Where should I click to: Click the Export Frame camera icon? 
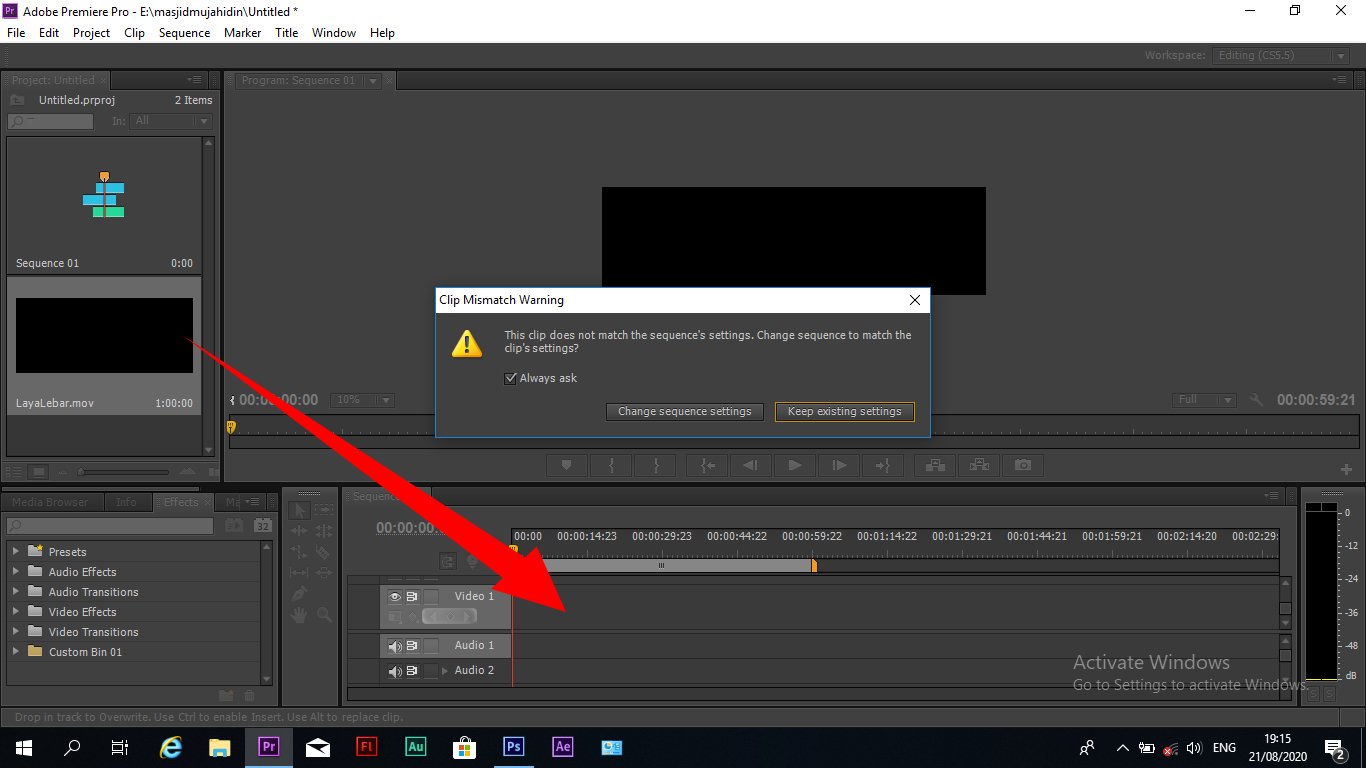point(1023,465)
